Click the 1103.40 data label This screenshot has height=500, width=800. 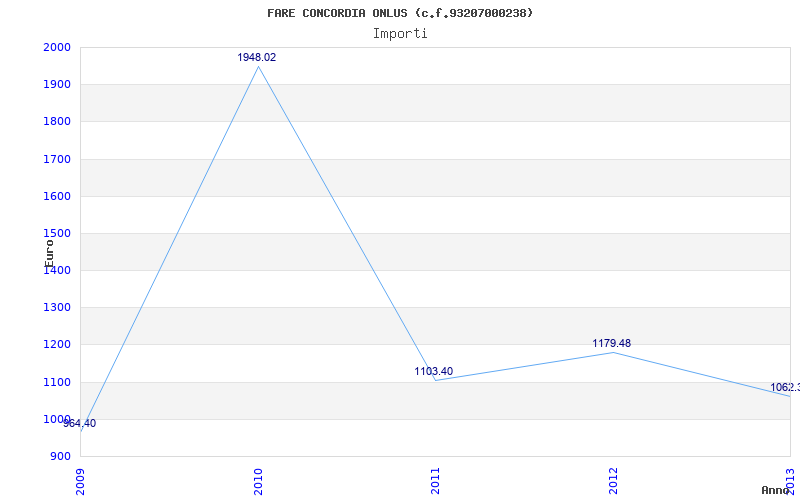tap(434, 371)
